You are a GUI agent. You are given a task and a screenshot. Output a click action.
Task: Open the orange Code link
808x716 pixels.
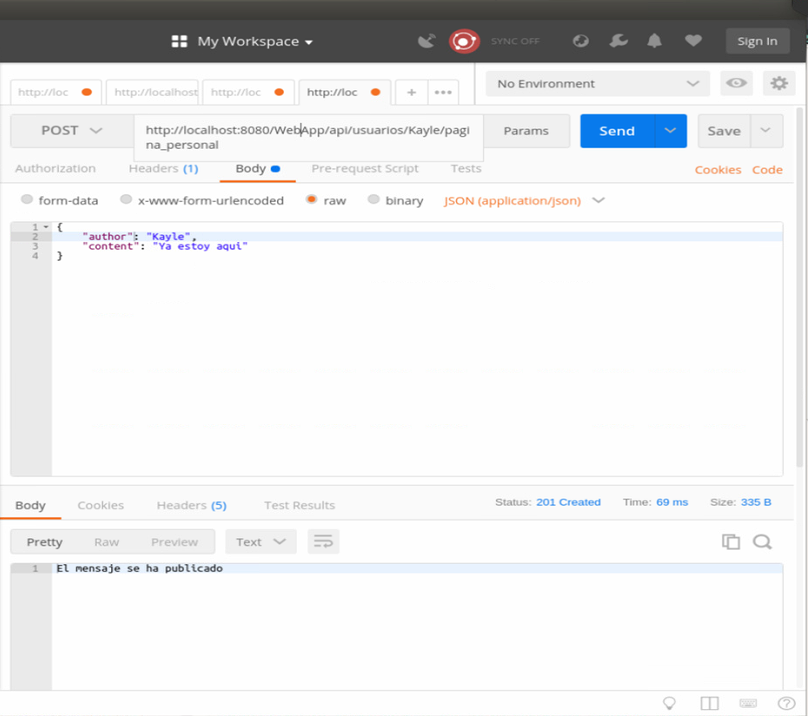[767, 170]
